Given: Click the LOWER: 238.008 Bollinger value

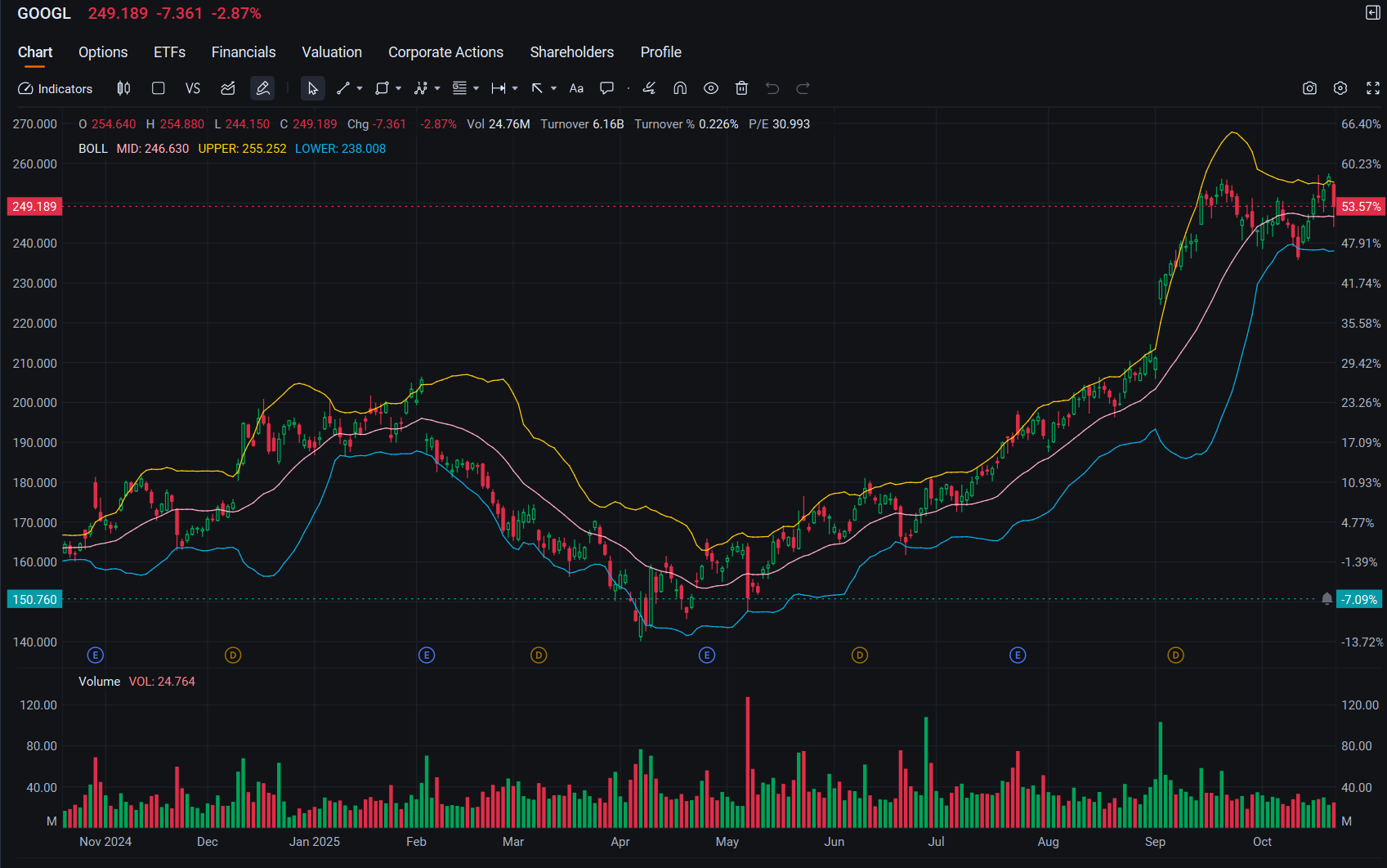Looking at the screenshot, I should point(340,149).
